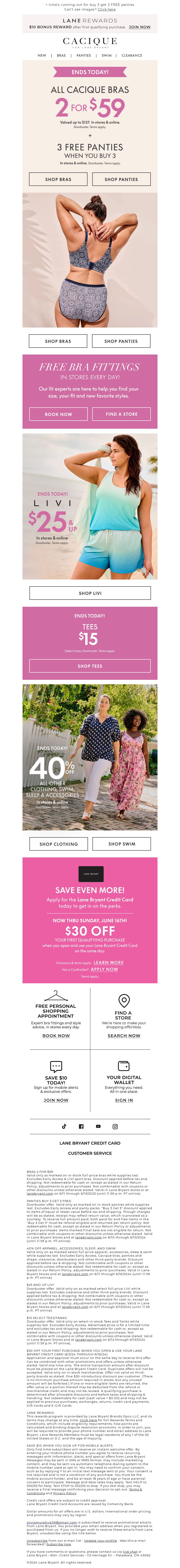Click the JOIN NOW rewards link

pyautogui.click(x=140, y=27)
